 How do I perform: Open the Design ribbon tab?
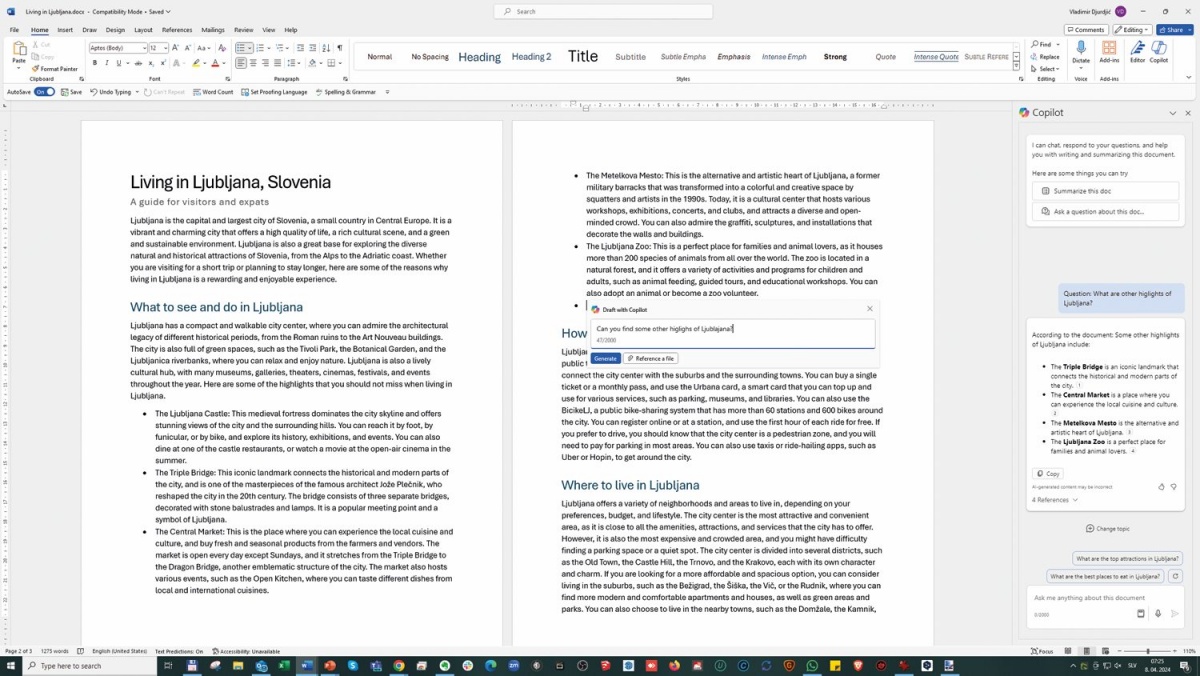pyautogui.click(x=115, y=30)
